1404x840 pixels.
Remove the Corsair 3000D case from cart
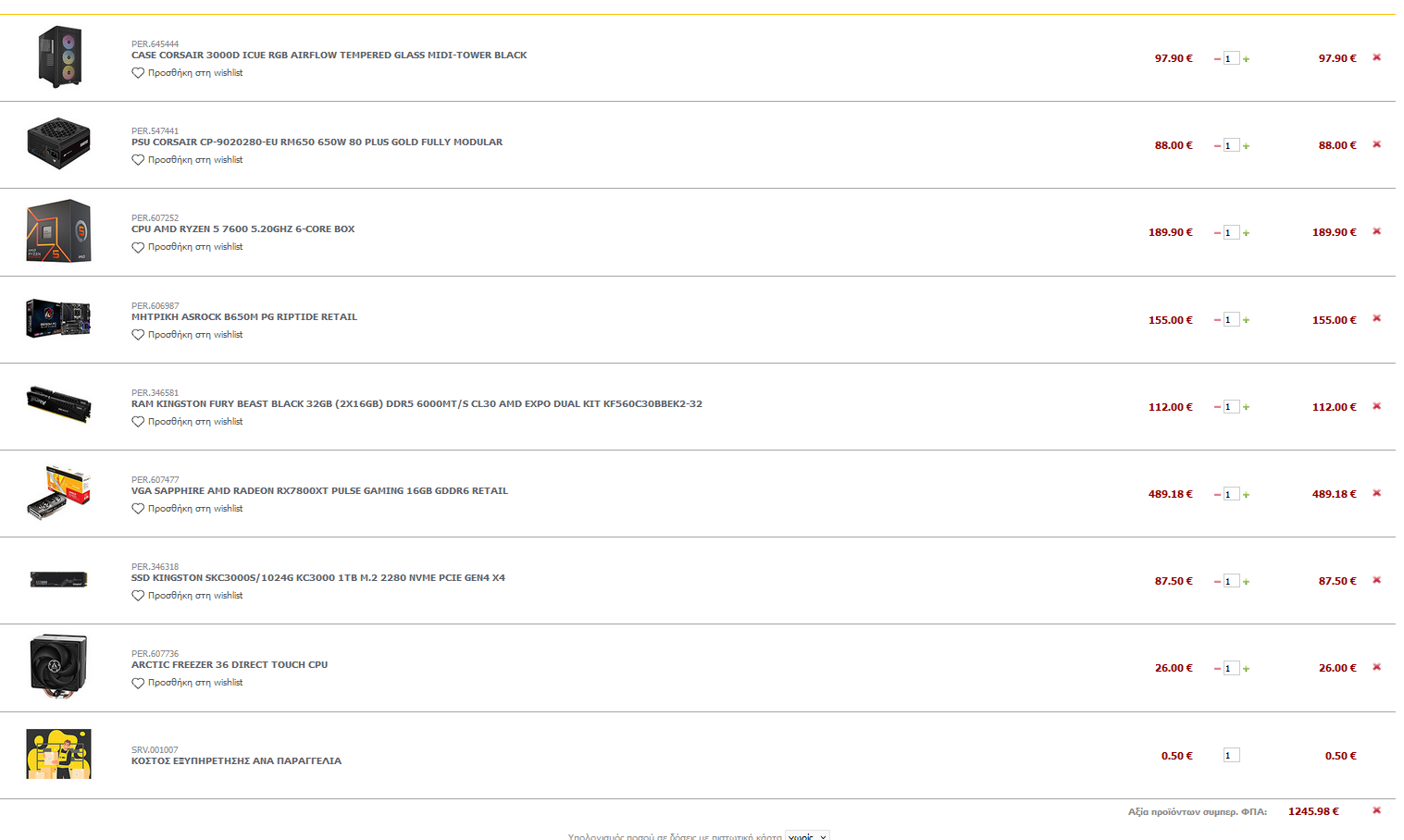(1376, 57)
